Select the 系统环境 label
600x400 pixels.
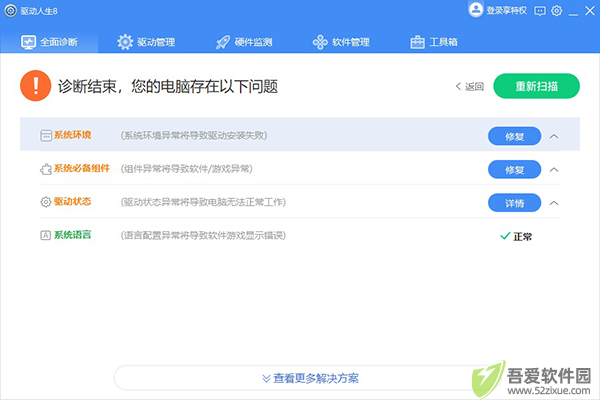(x=72, y=135)
